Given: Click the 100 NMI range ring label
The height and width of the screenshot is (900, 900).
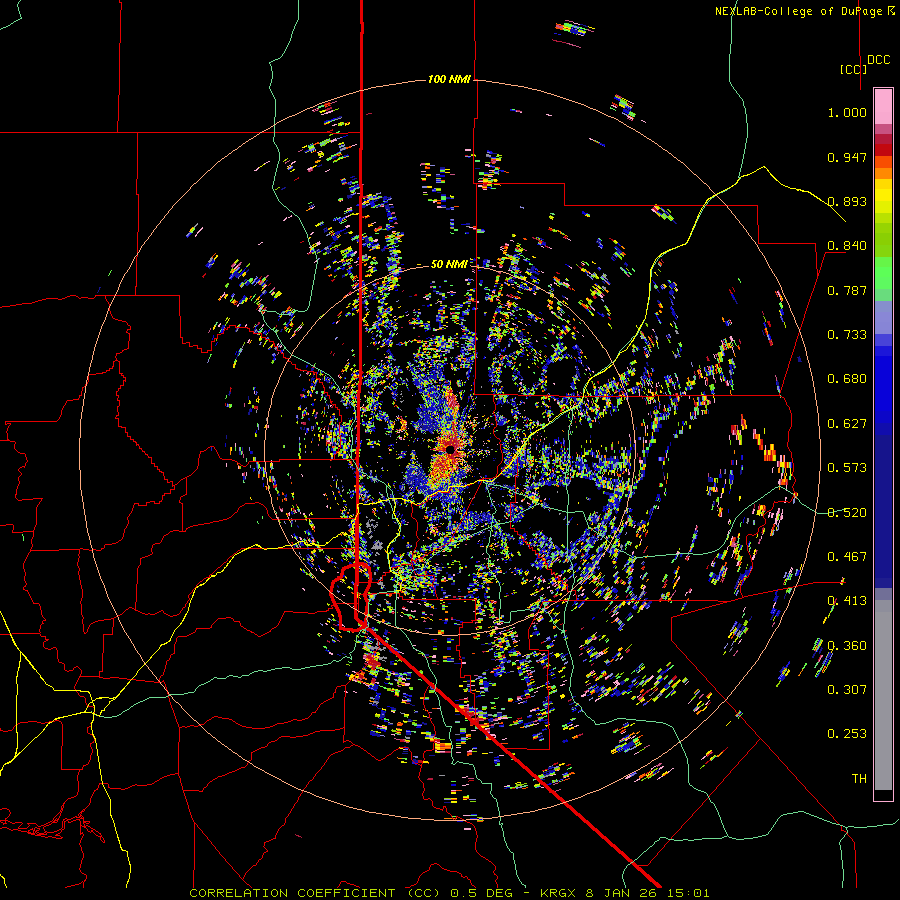Looking at the screenshot, I should click(x=449, y=79).
